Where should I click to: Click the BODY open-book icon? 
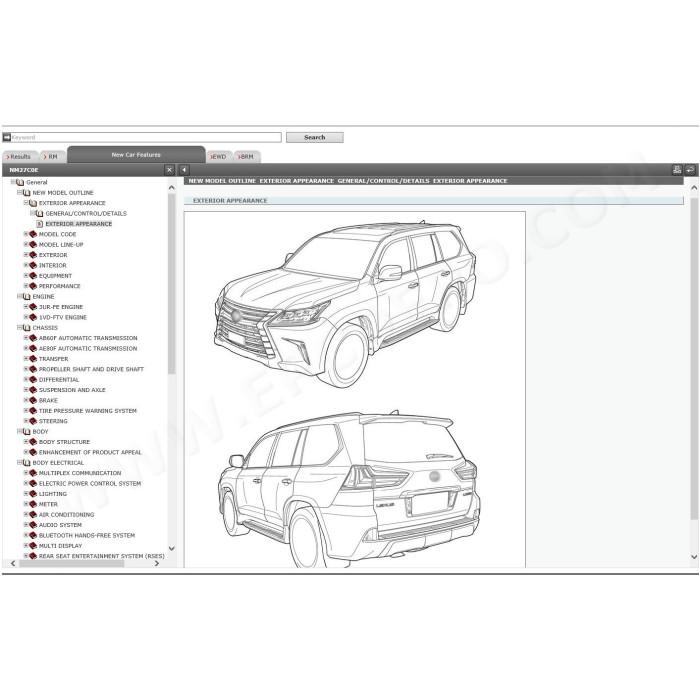click(26, 432)
